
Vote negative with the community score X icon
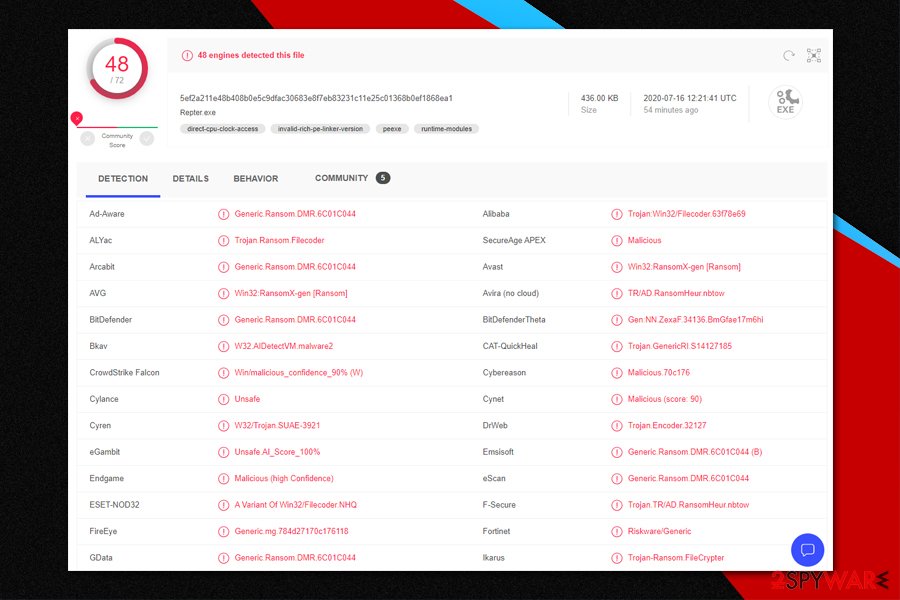[87, 138]
